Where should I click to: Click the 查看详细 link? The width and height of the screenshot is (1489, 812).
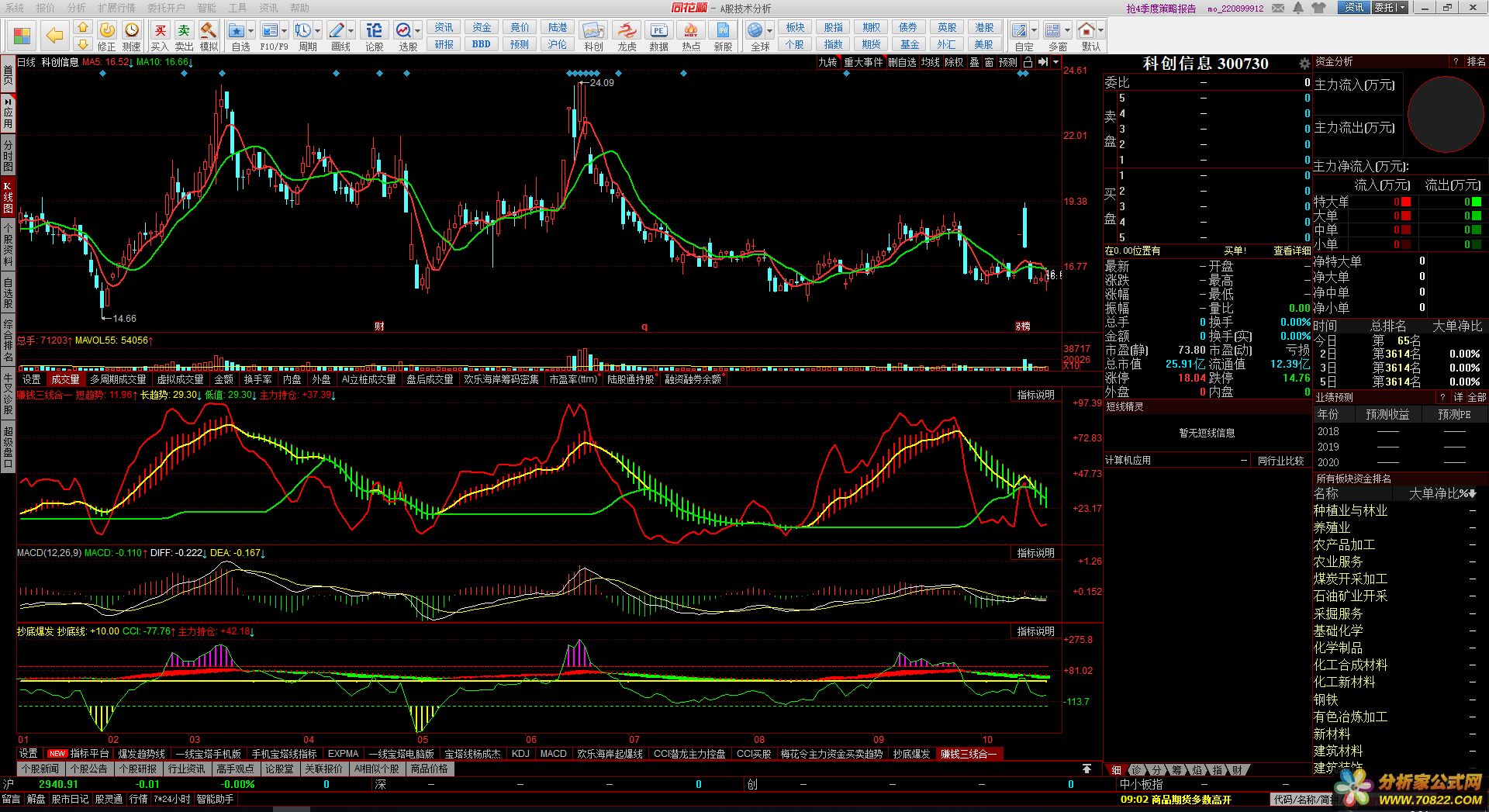click(x=1292, y=251)
